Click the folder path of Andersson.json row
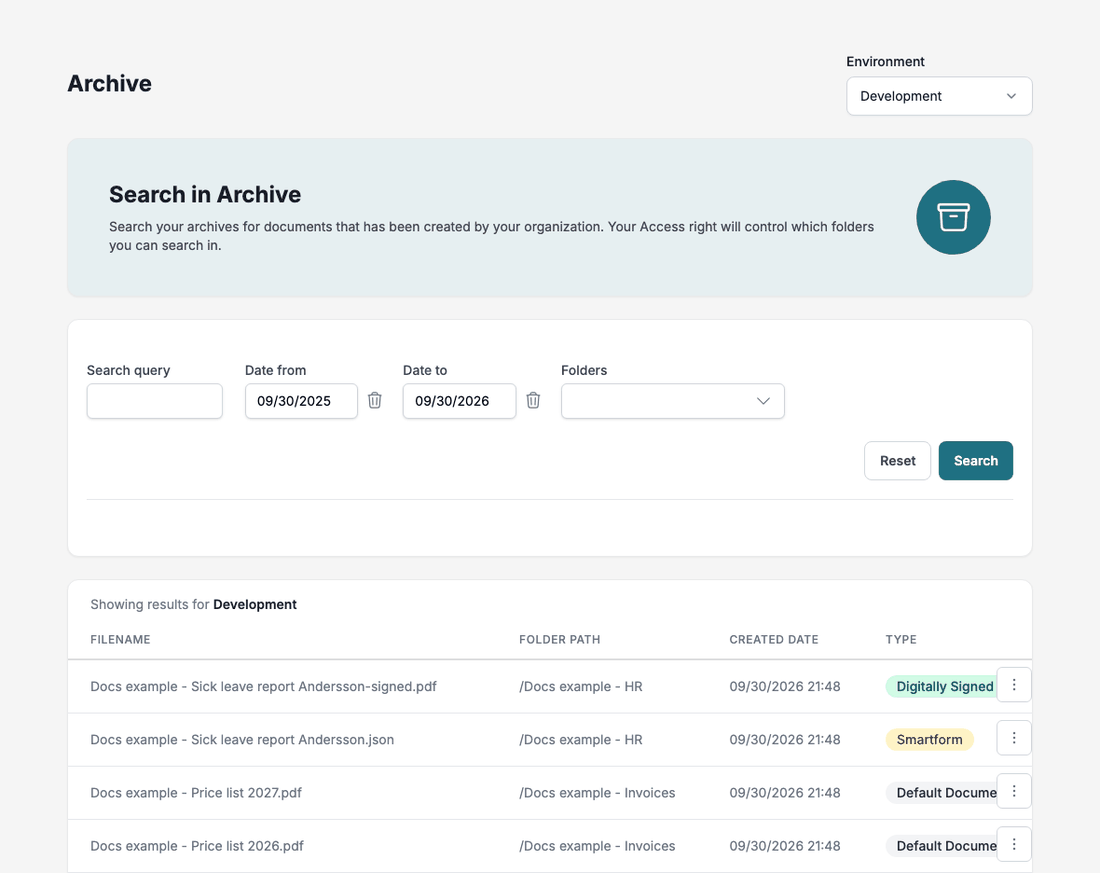The width and height of the screenshot is (1100, 873). point(581,740)
